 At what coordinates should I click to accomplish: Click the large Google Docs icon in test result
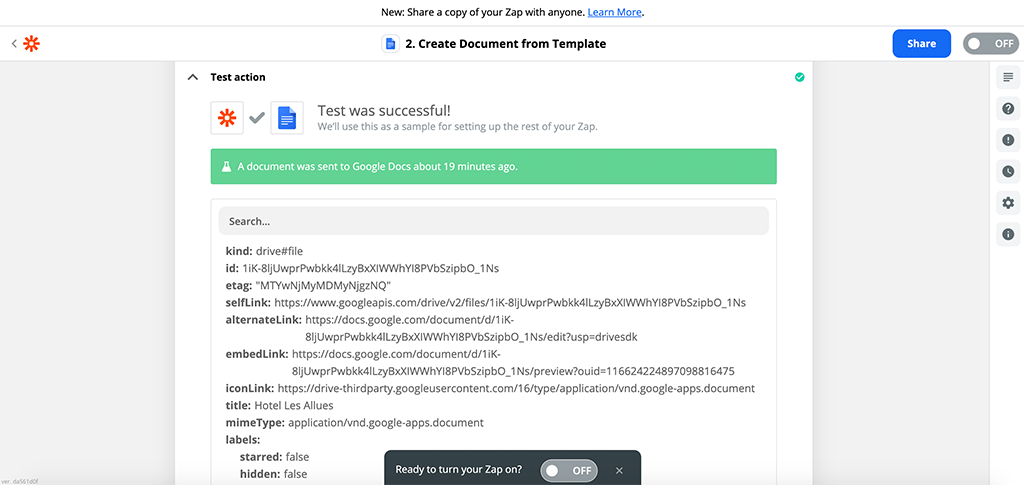coord(288,118)
